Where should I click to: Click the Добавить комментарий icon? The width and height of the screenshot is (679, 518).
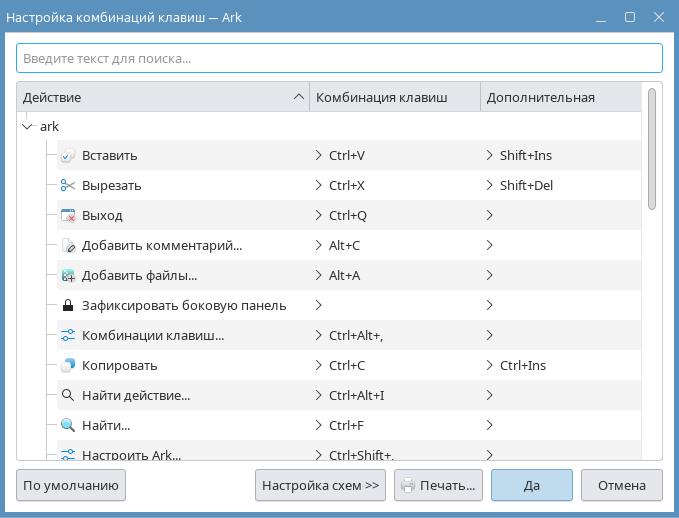(x=68, y=245)
